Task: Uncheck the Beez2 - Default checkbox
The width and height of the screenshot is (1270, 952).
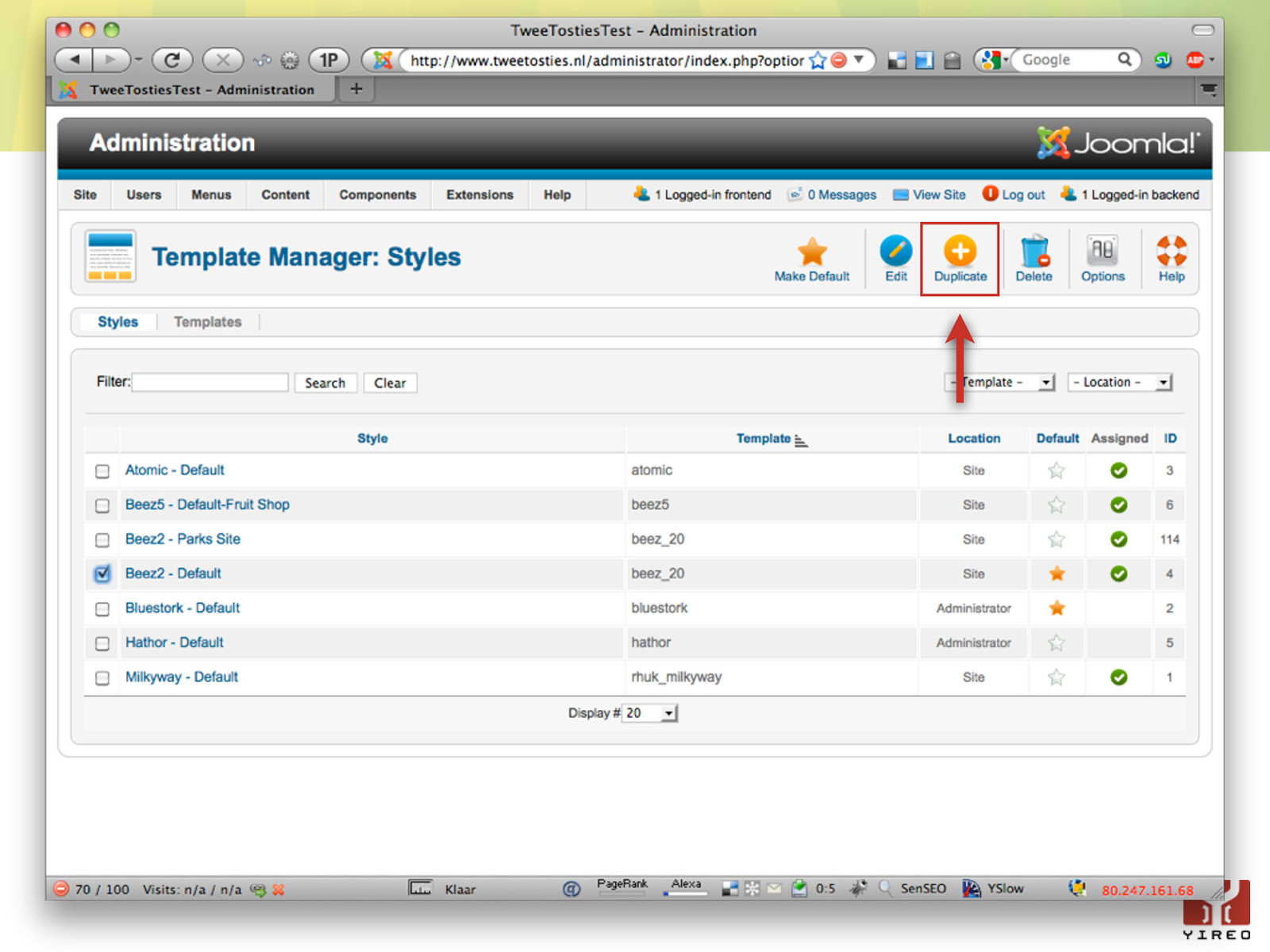Action: (x=102, y=574)
